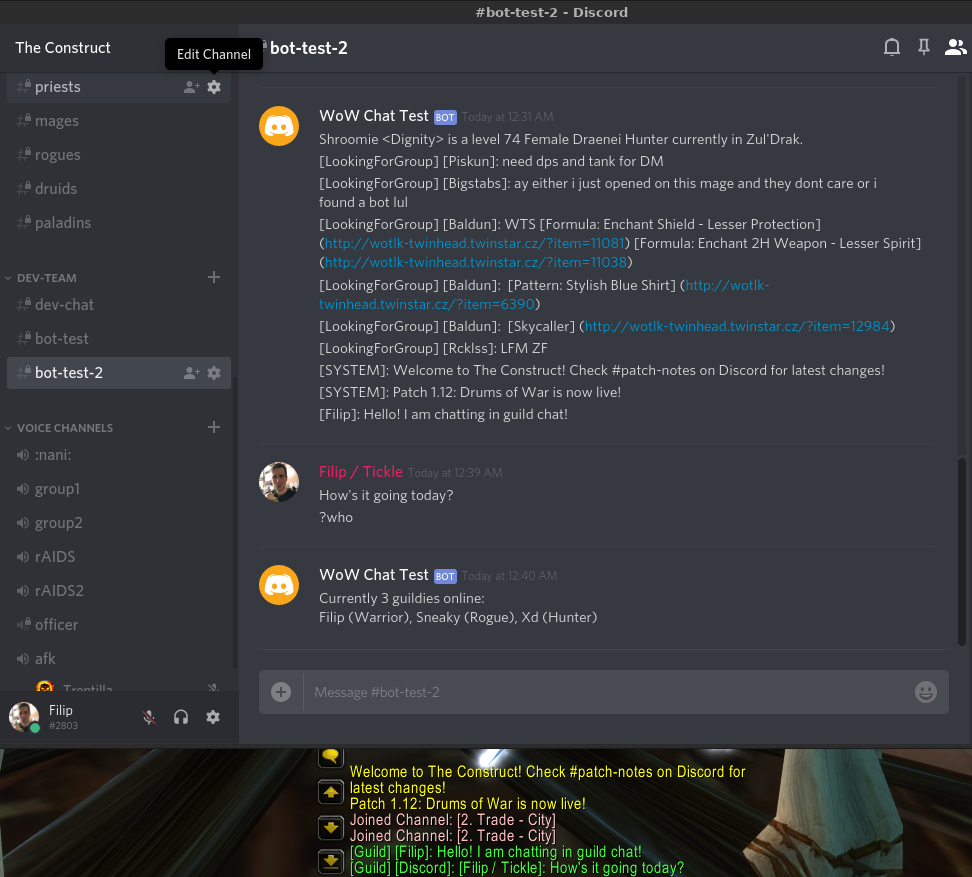Open WoW Chat Test avatar at 12:31 AM

(279, 126)
